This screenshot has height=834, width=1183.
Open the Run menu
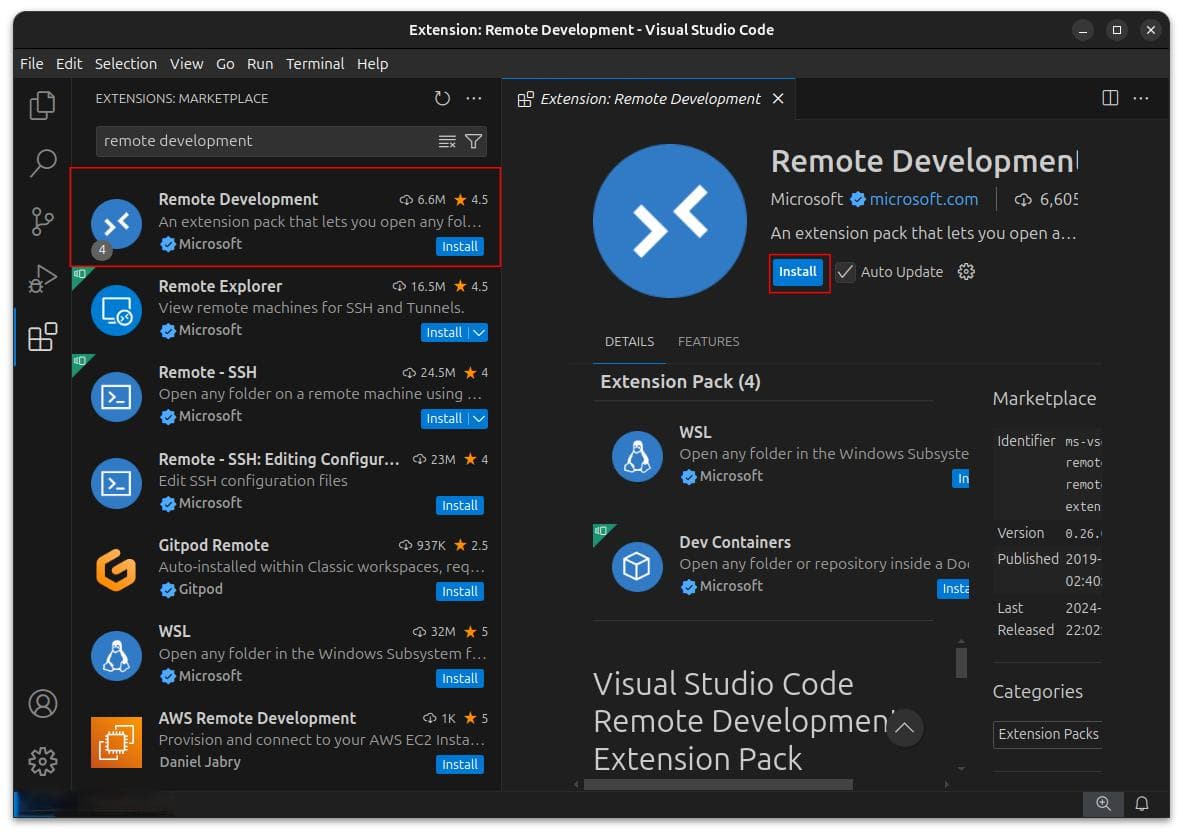click(260, 64)
